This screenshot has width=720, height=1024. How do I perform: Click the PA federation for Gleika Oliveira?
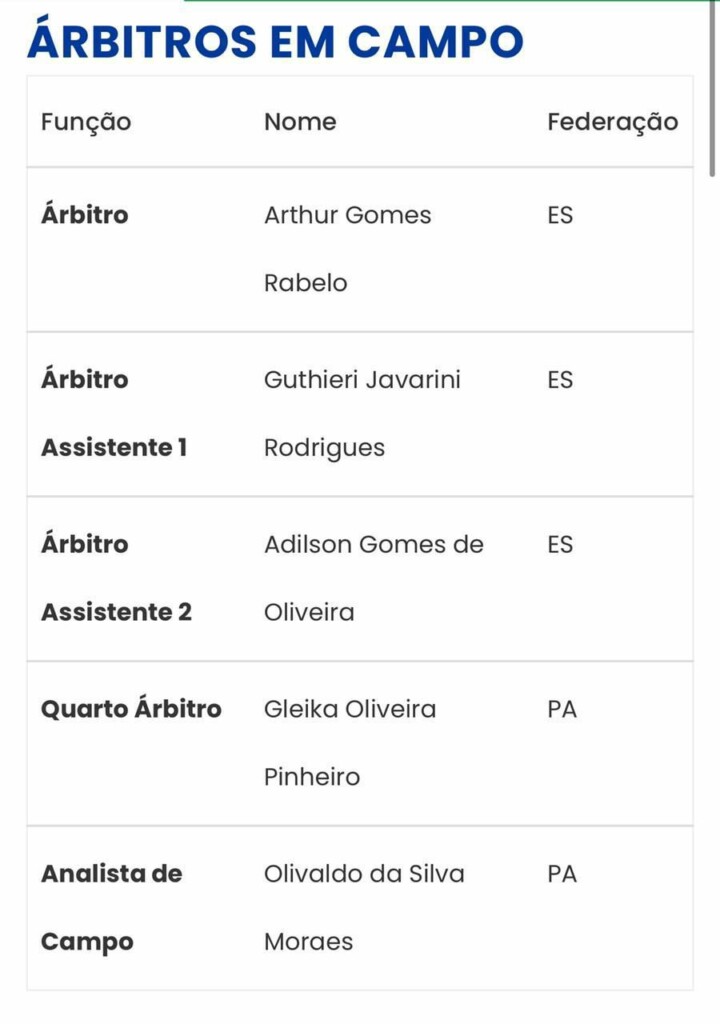[x=562, y=709]
